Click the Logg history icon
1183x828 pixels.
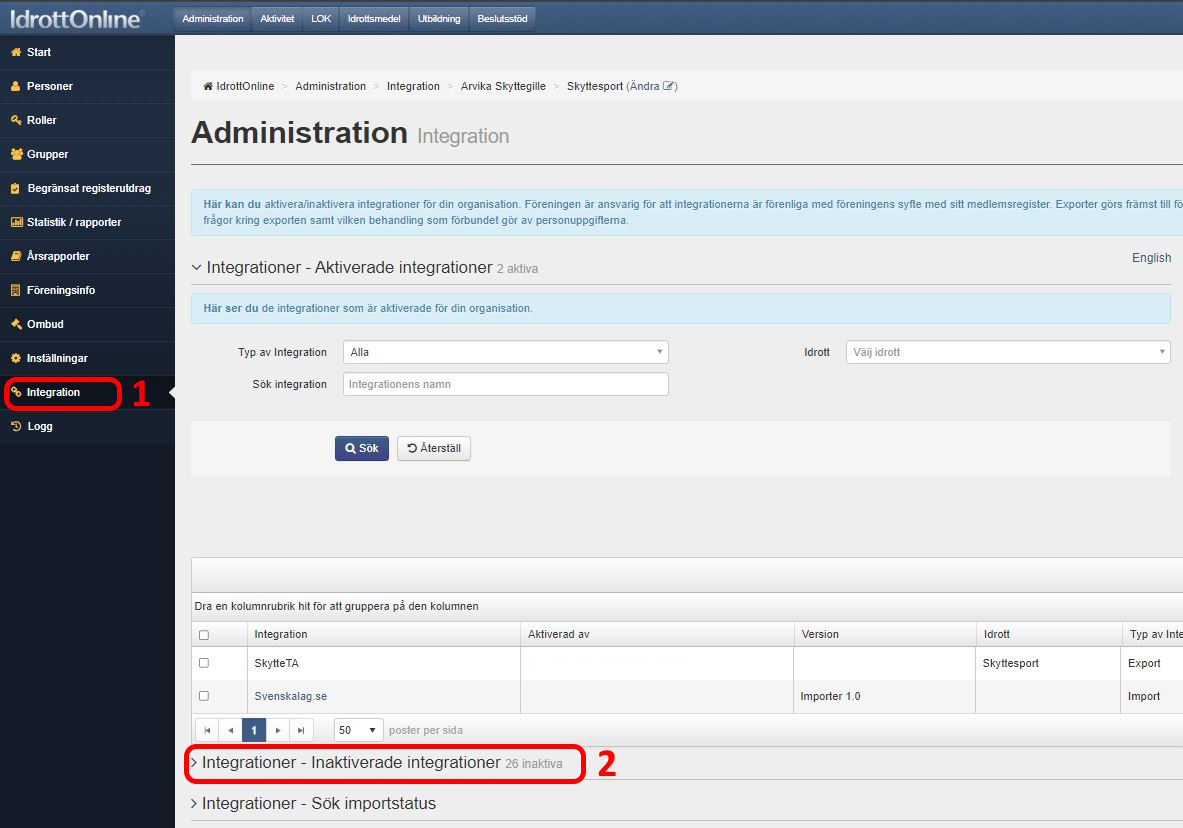pyautogui.click(x=16, y=426)
